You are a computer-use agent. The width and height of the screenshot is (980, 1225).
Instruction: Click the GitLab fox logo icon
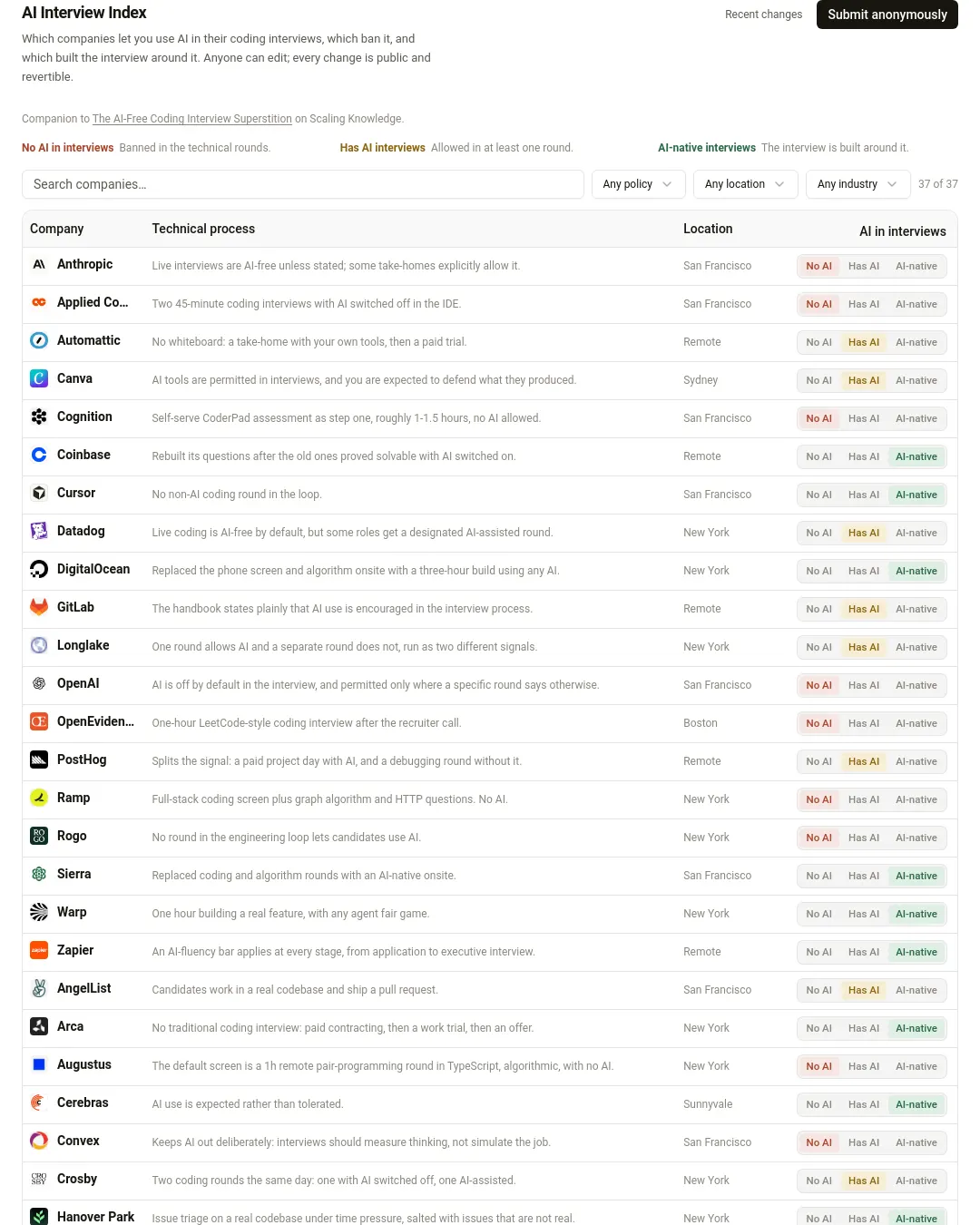tap(39, 607)
